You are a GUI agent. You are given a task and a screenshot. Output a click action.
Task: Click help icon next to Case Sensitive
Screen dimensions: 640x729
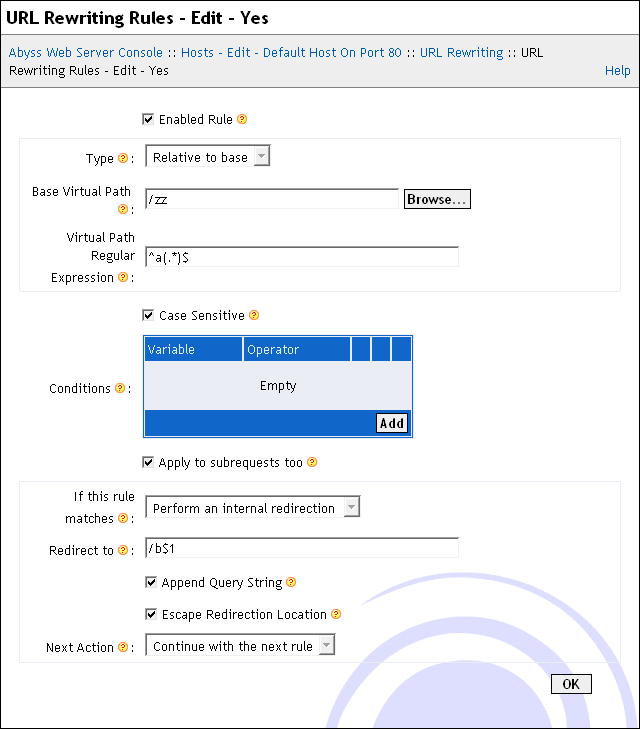point(254,316)
